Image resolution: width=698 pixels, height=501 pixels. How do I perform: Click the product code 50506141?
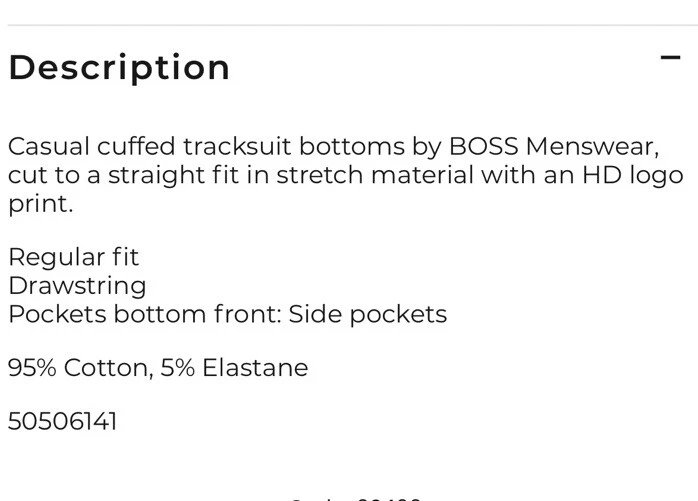[x=62, y=421]
